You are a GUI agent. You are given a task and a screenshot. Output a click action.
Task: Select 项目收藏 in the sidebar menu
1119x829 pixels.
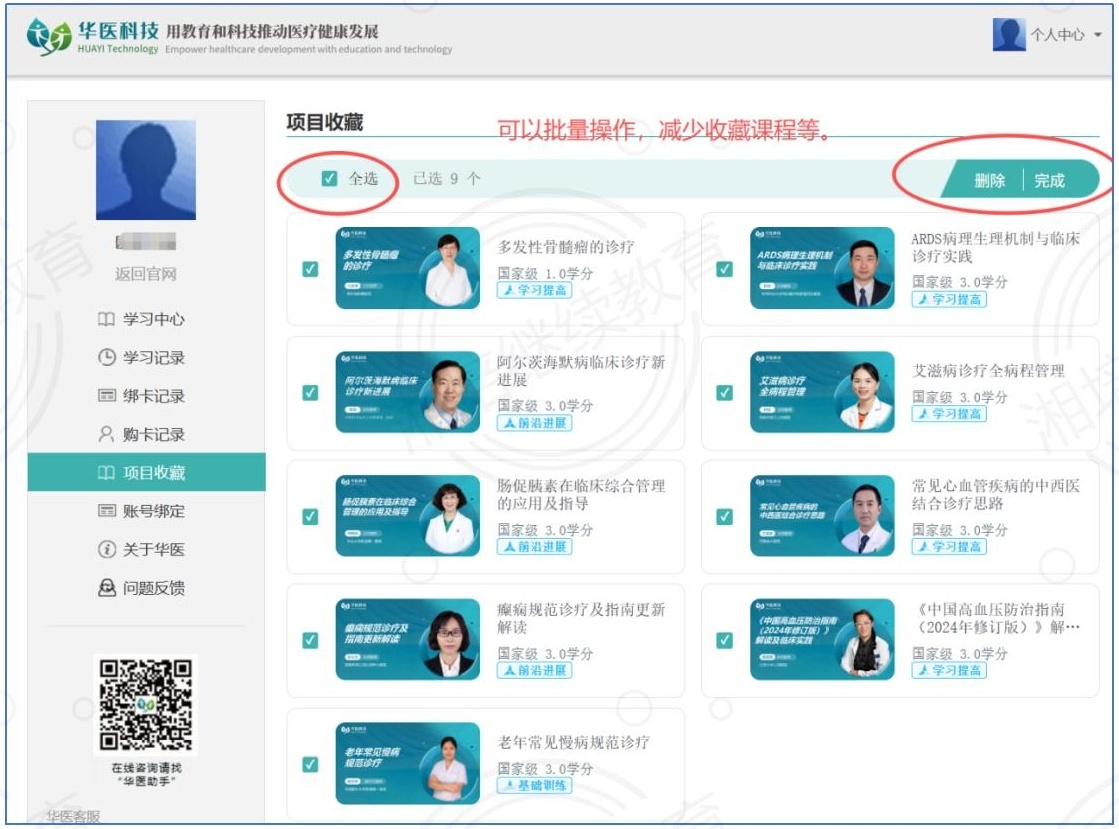(146, 473)
